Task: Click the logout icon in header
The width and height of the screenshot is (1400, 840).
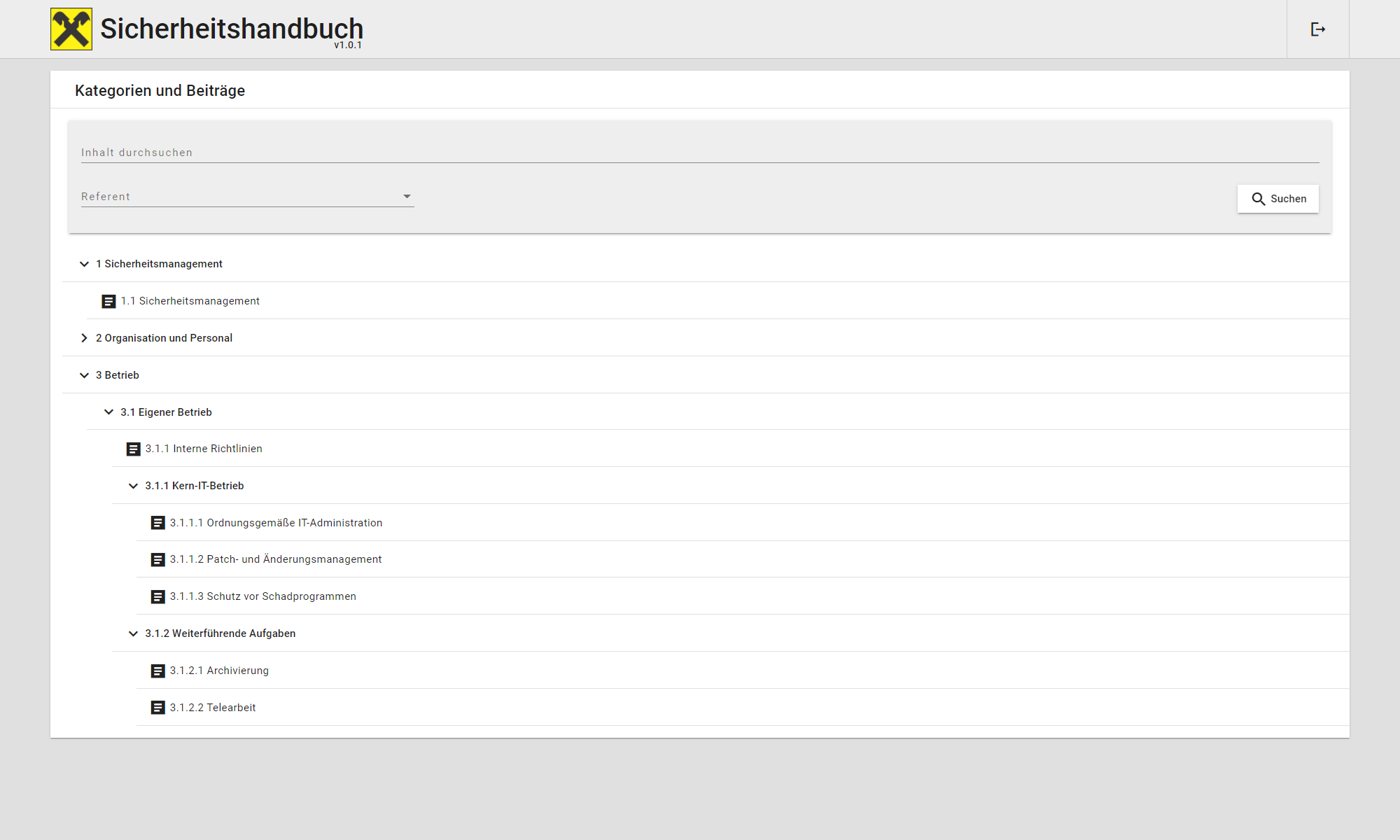Action: pos(1317,29)
